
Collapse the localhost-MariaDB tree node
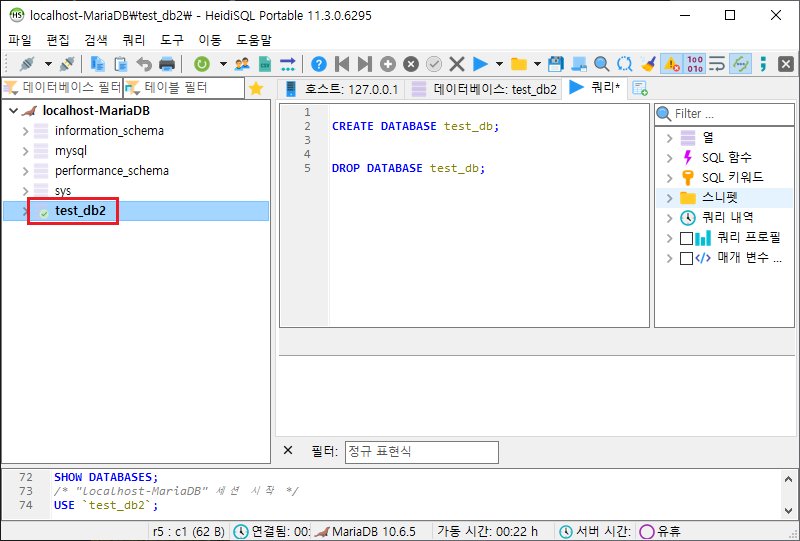pyautogui.click(x=14, y=111)
